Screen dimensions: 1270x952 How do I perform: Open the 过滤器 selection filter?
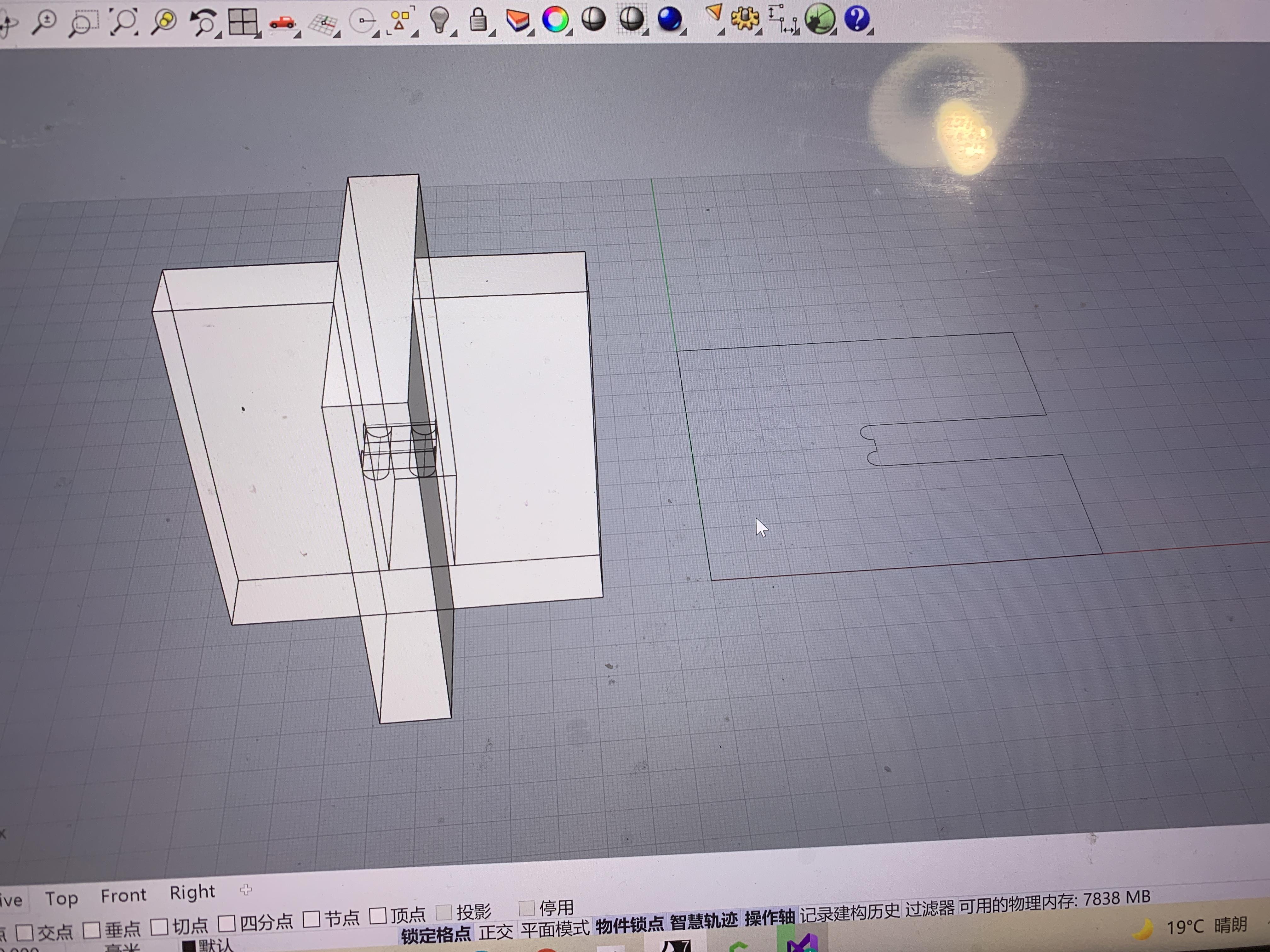(930, 908)
